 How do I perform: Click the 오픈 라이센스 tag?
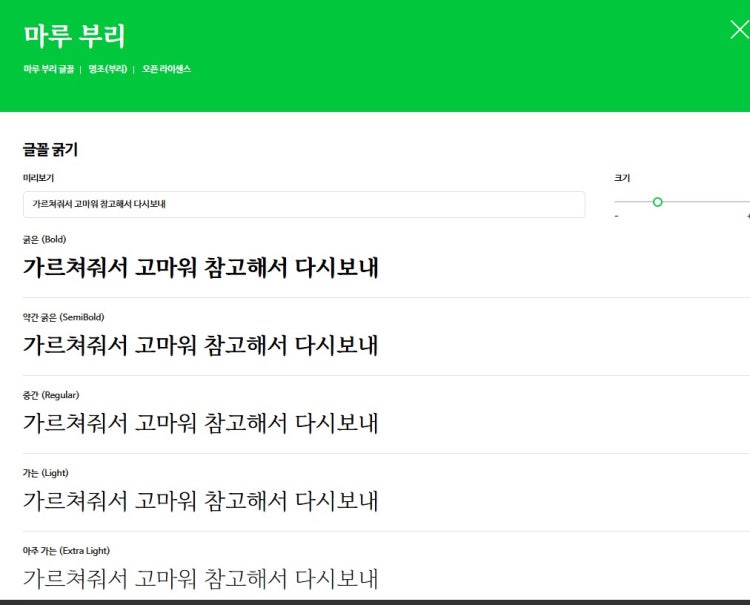pyautogui.click(x=166, y=69)
